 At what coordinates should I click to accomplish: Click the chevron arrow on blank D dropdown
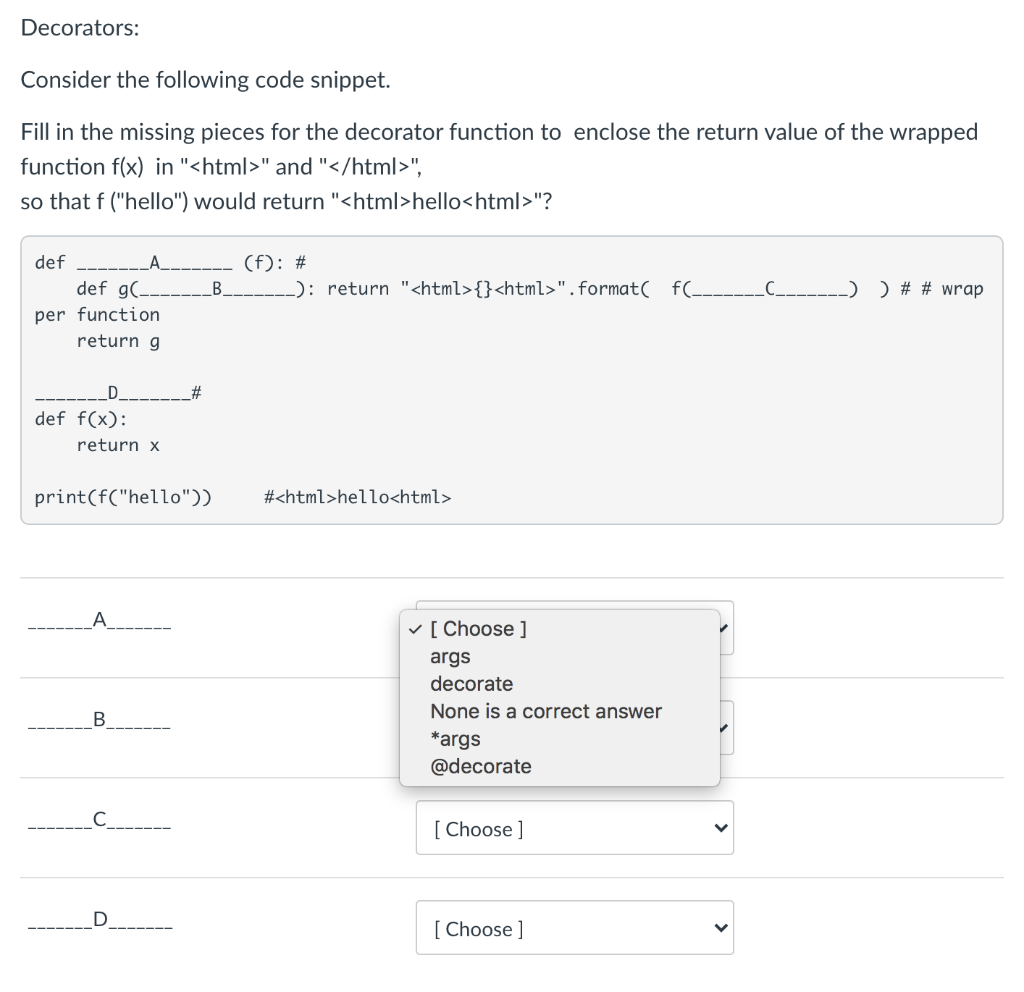719,928
